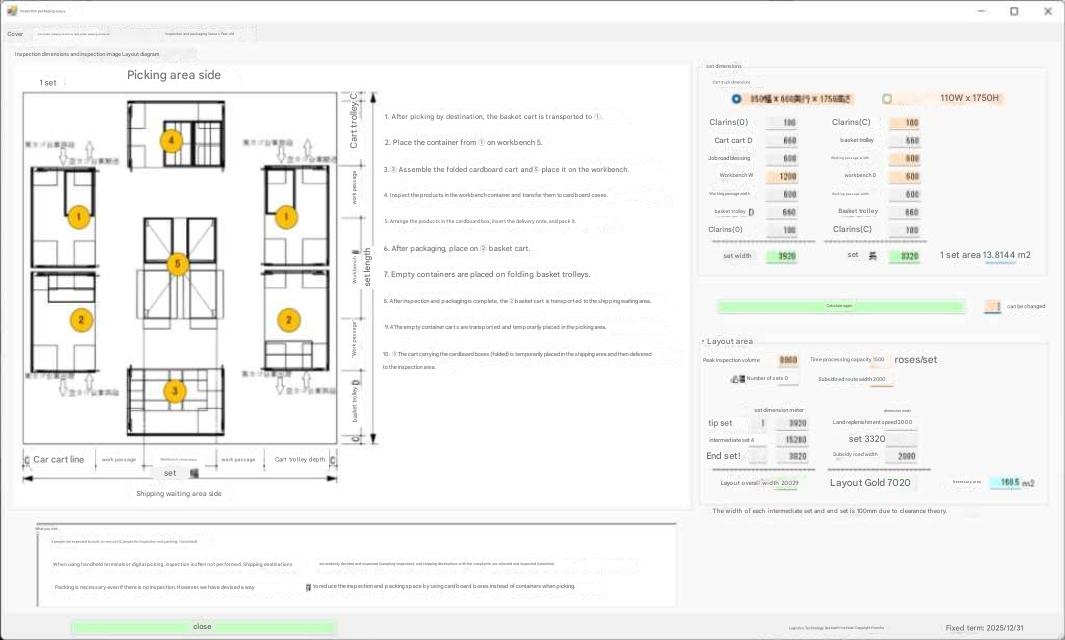The image size is (1065, 640).
Task: Click the app icon in the title bar
Action: [11, 11]
